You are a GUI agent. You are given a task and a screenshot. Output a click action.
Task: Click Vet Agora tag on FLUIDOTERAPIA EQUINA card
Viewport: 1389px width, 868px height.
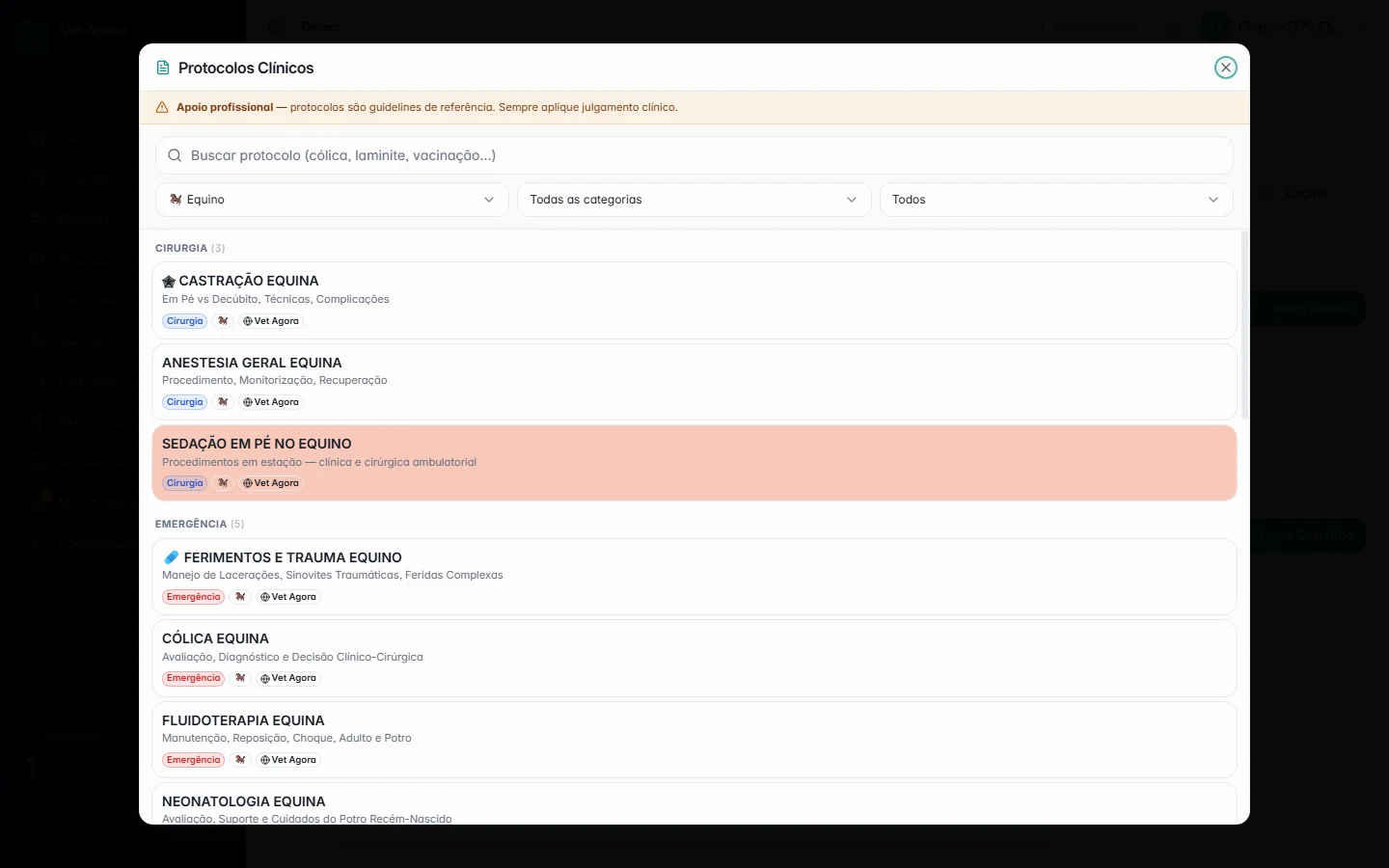pyautogui.click(x=288, y=760)
